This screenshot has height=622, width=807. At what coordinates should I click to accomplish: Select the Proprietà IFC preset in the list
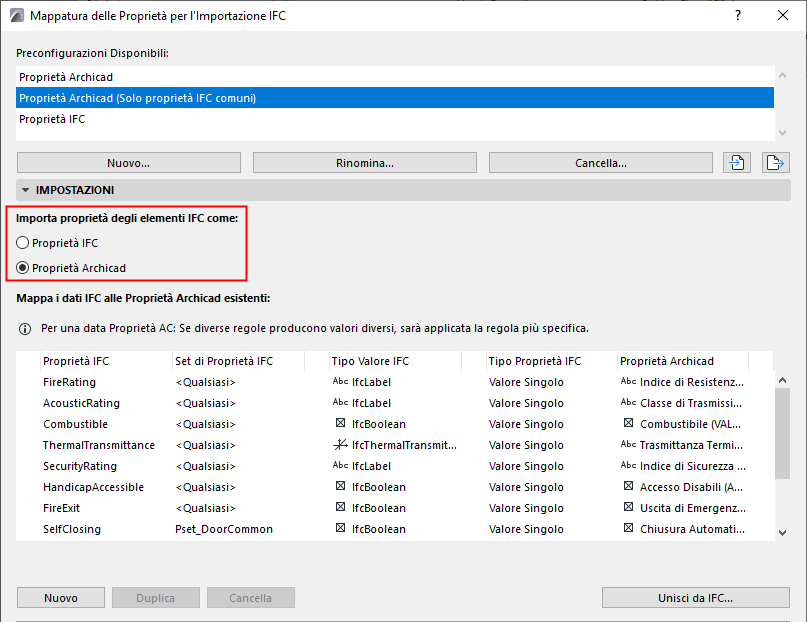coord(52,119)
